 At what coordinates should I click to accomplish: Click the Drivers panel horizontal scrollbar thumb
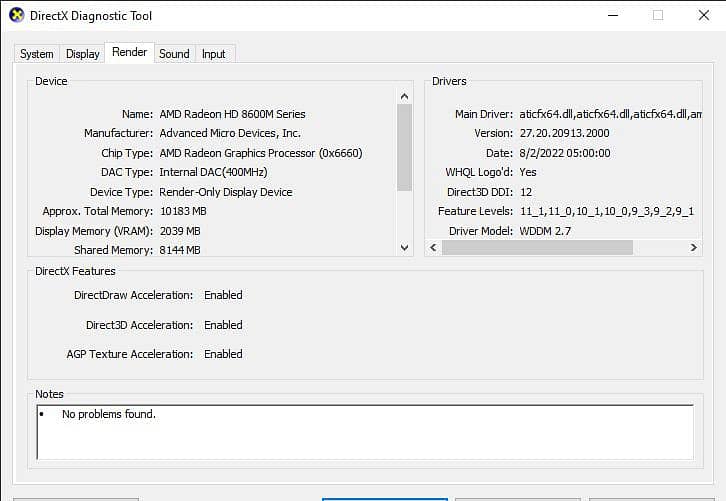pos(537,248)
